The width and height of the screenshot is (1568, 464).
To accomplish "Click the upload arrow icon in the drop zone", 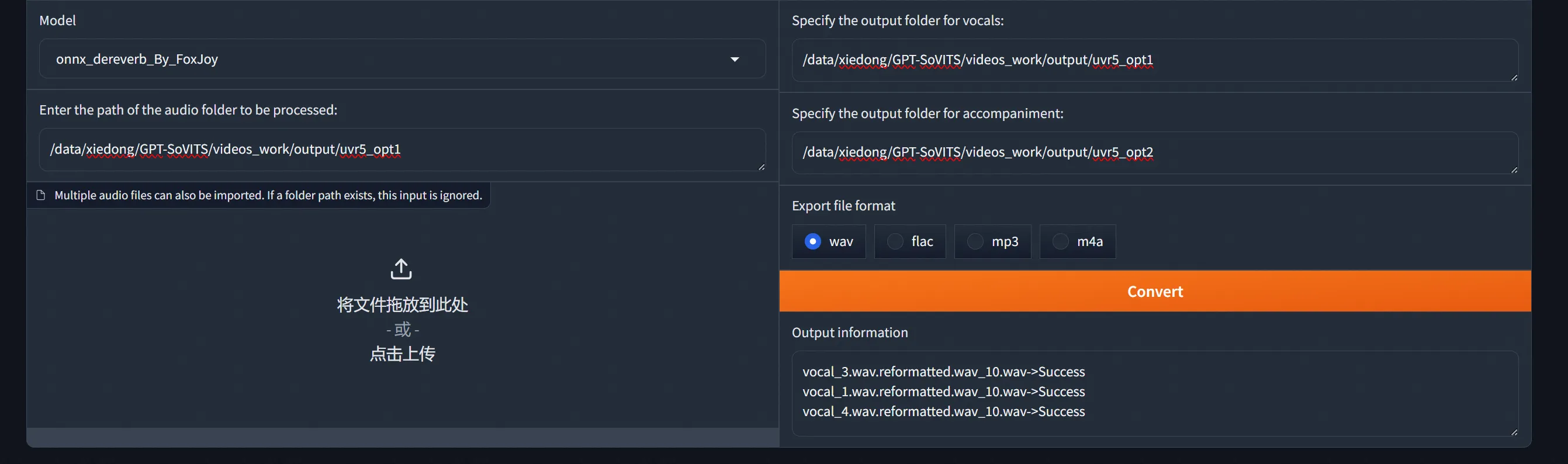I will [x=400, y=269].
